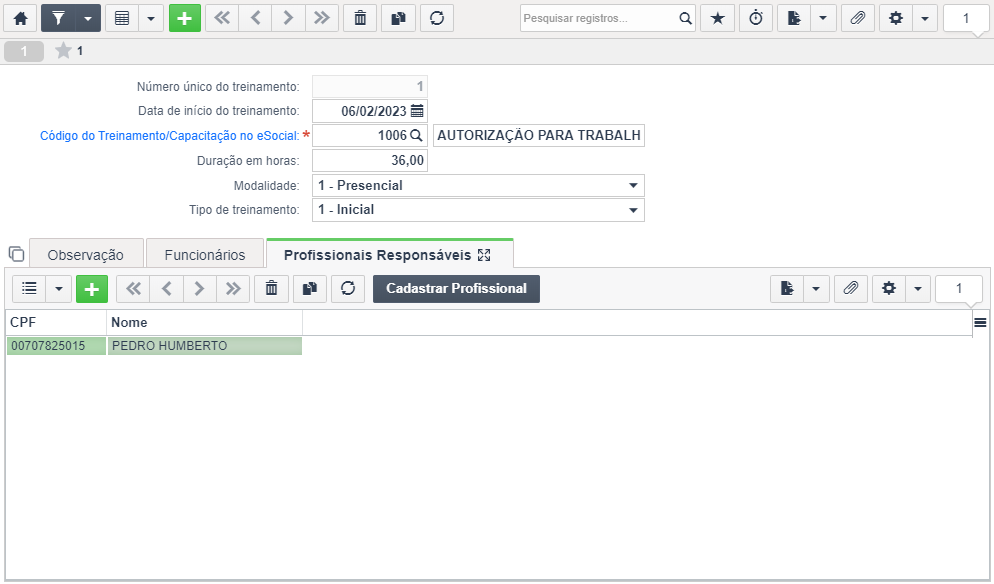Go to home via house icon
994x584 pixels.
click(20, 18)
